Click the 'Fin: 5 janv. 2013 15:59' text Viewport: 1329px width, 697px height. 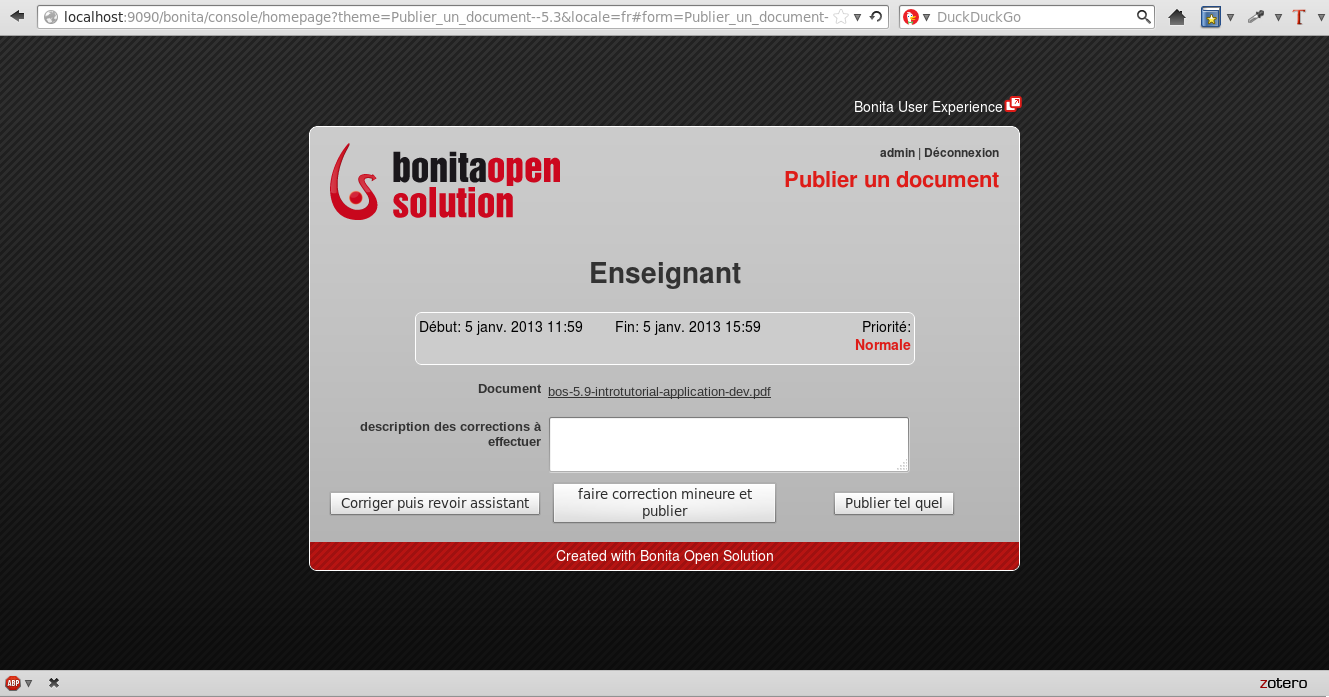688,327
